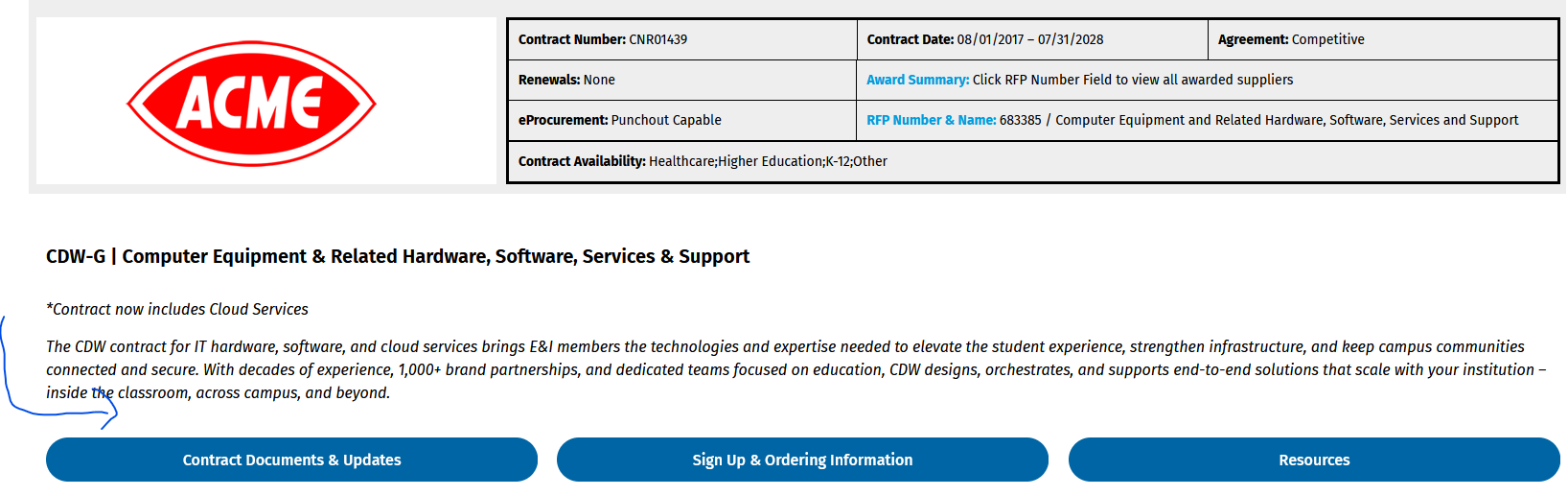Open the Resources section

click(1314, 460)
